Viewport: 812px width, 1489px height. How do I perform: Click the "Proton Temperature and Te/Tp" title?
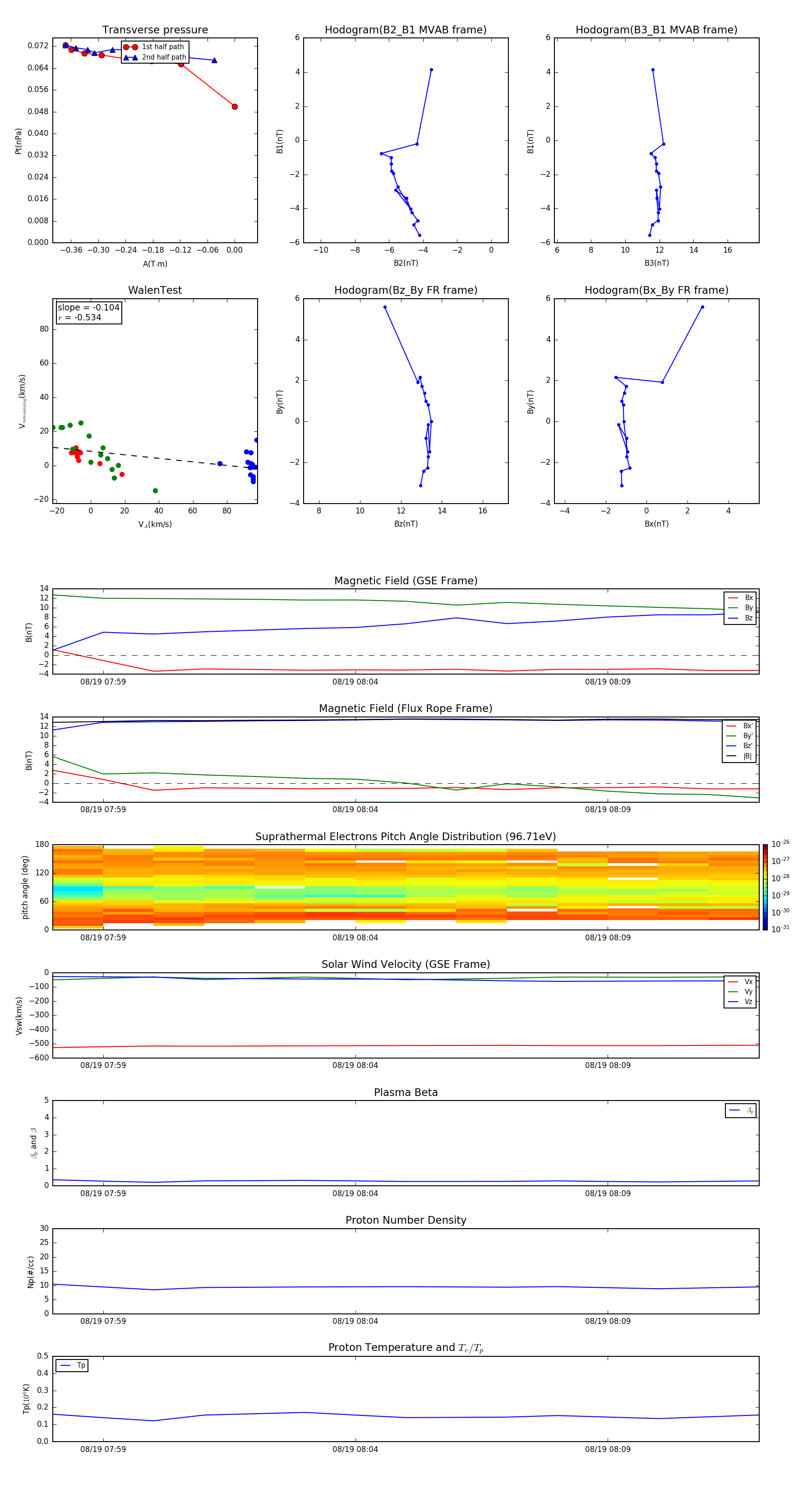406,1348
